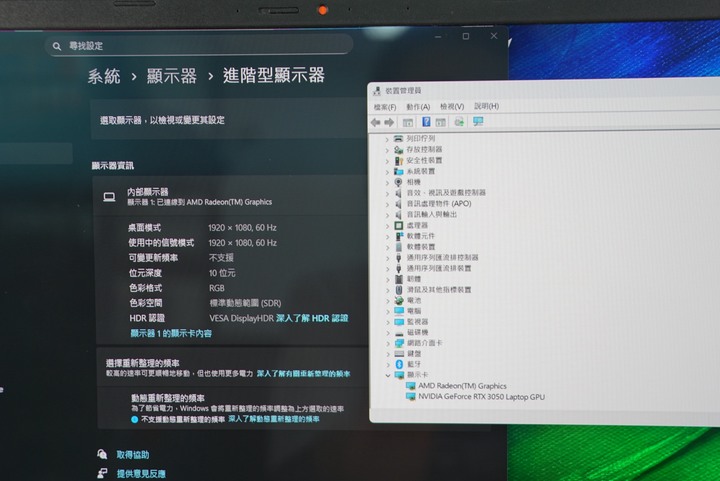Viewport: 720px width, 481px height.
Task: Open the 深入了解動態重新整理的頻率 link
Action: click(274, 419)
